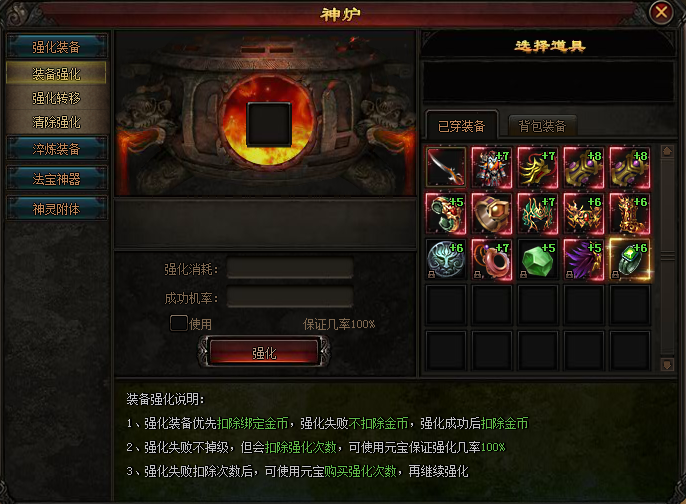Click the red 强化 button
Image resolution: width=686 pixels, height=504 pixels.
click(x=264, y=352)
